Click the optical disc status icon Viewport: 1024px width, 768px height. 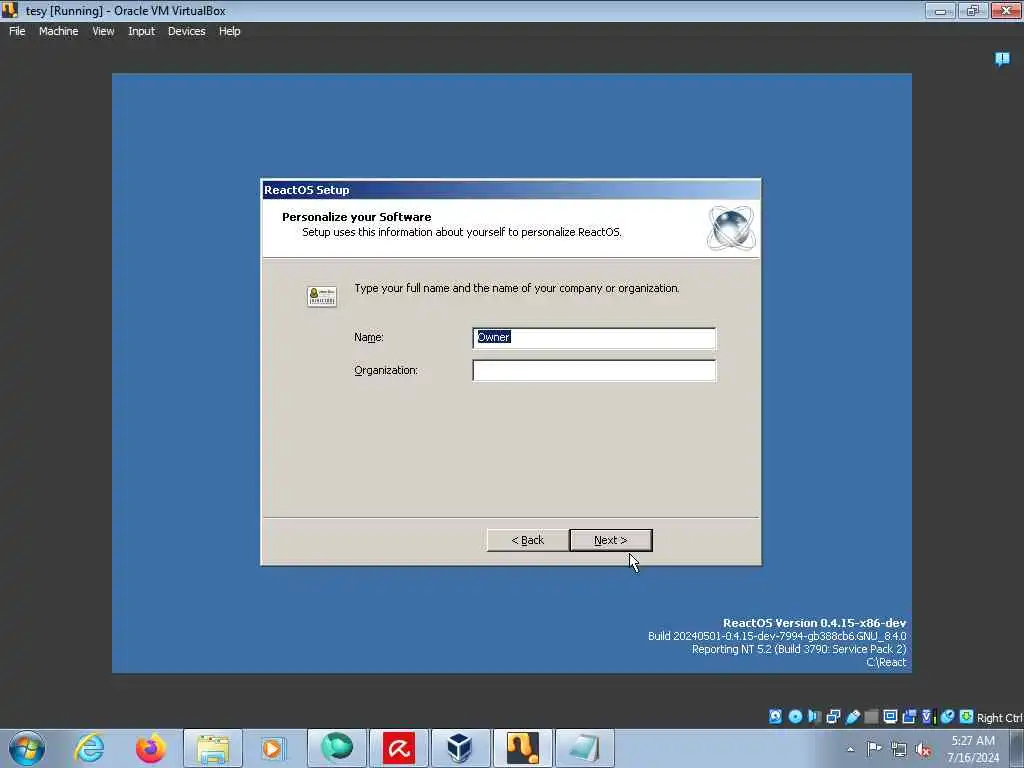(x=795, y=716)
